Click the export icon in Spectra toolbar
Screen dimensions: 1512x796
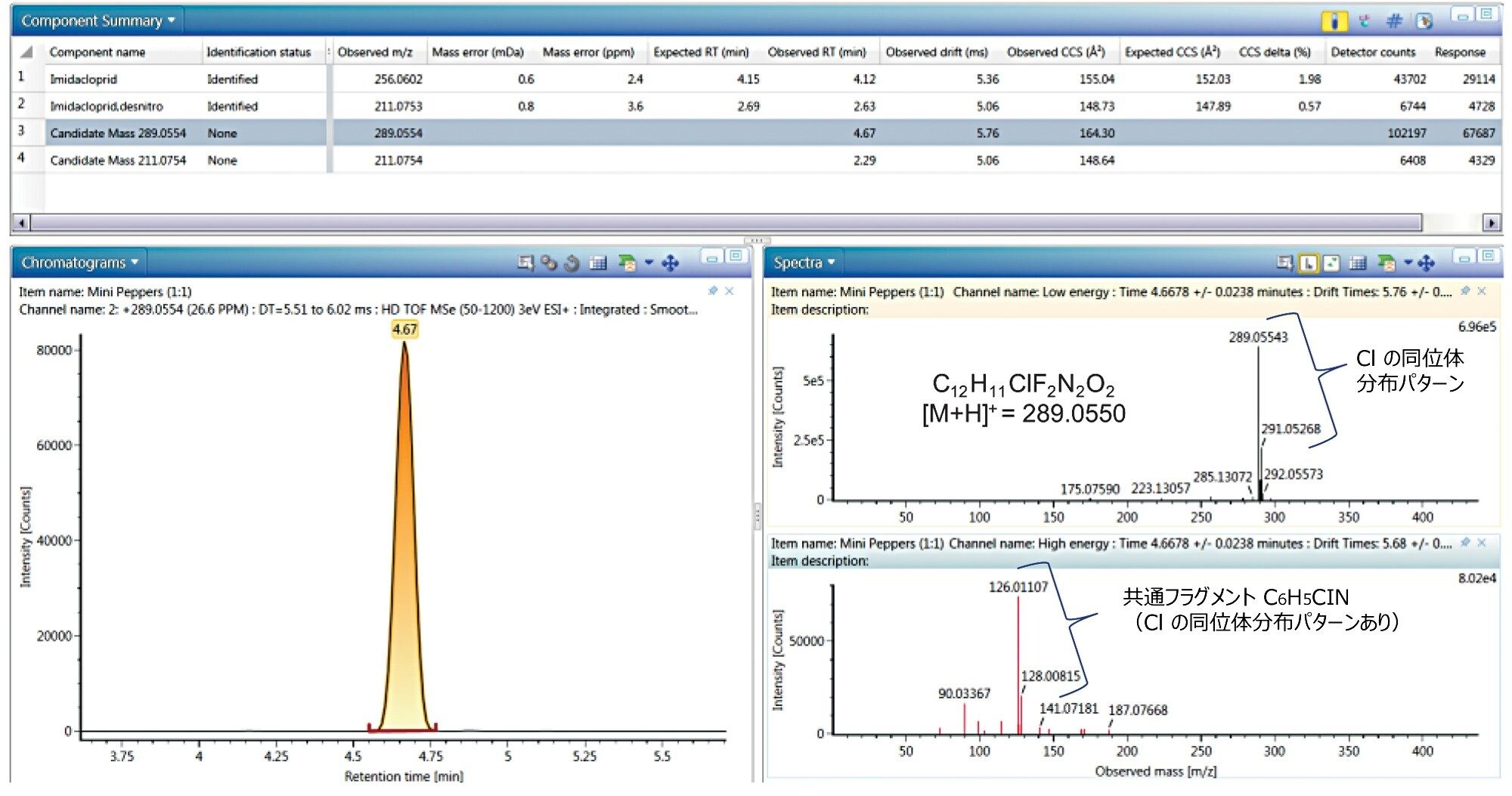click(1386, 262)
